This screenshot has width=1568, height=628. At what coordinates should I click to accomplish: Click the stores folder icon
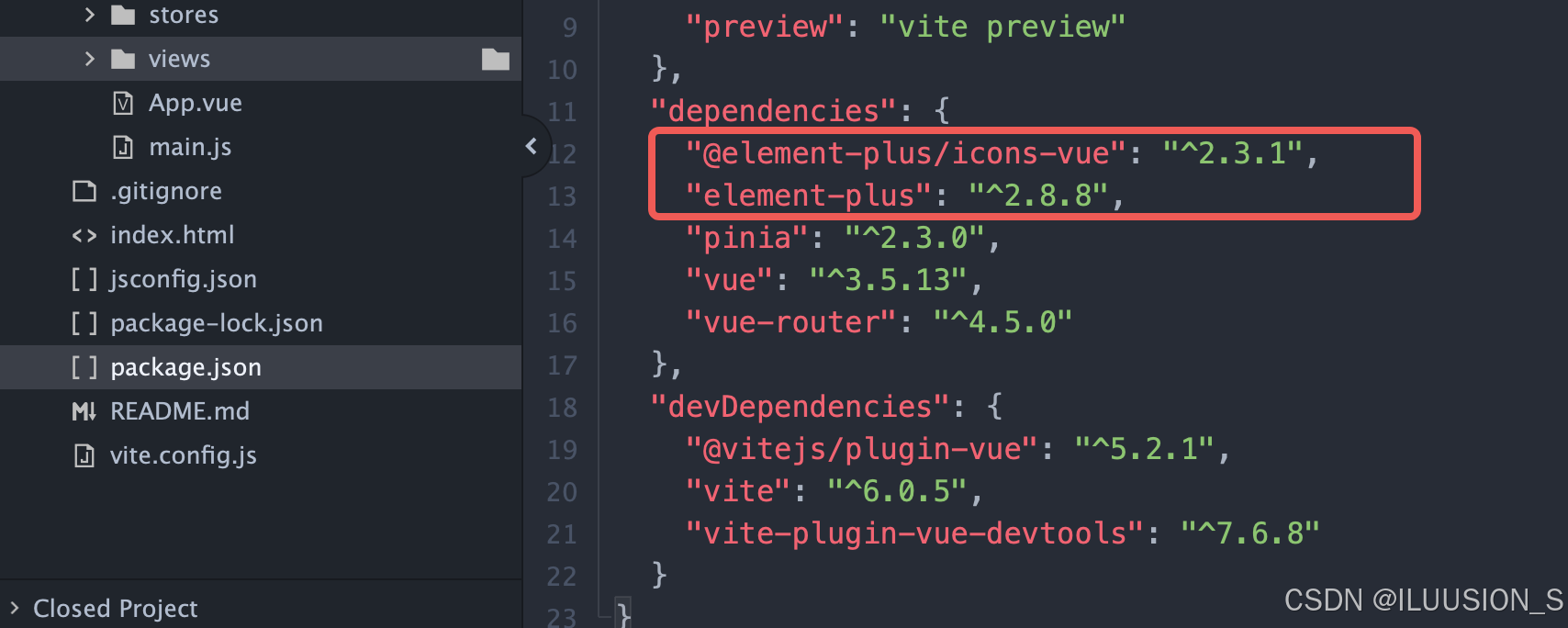123,15
